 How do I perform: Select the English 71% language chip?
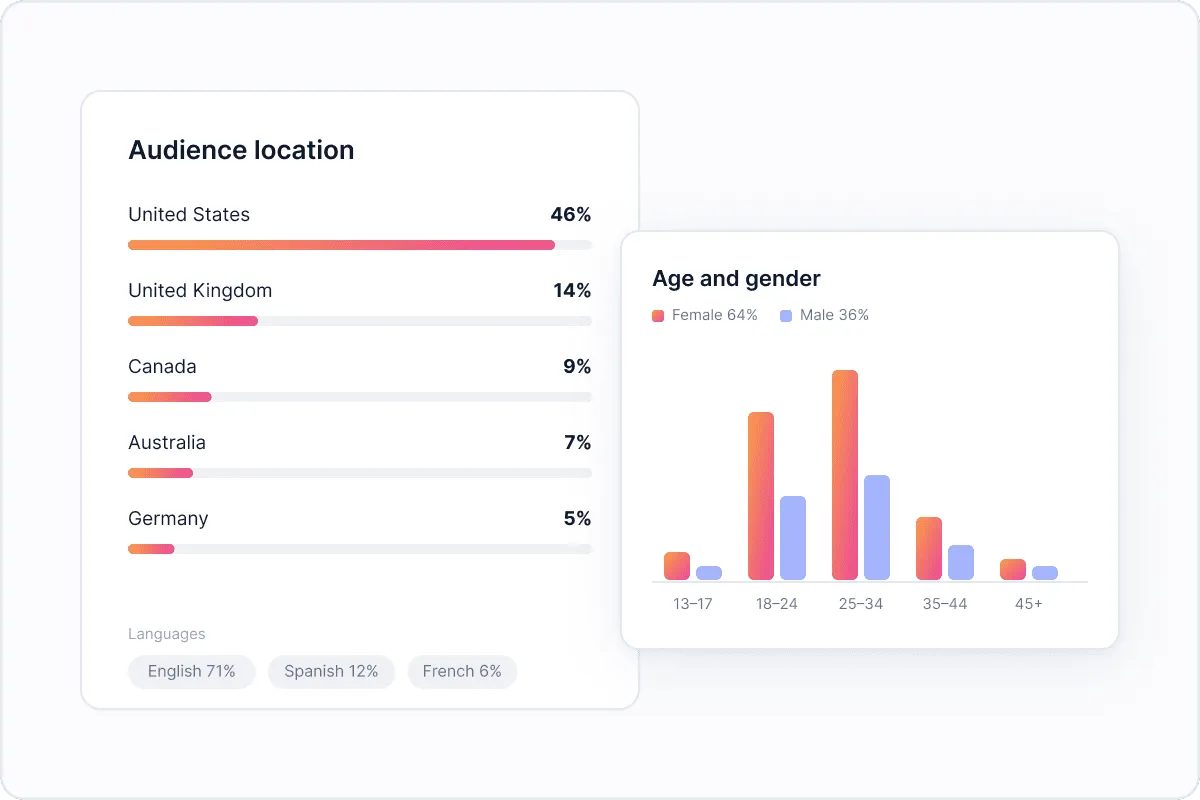(192, 672)
